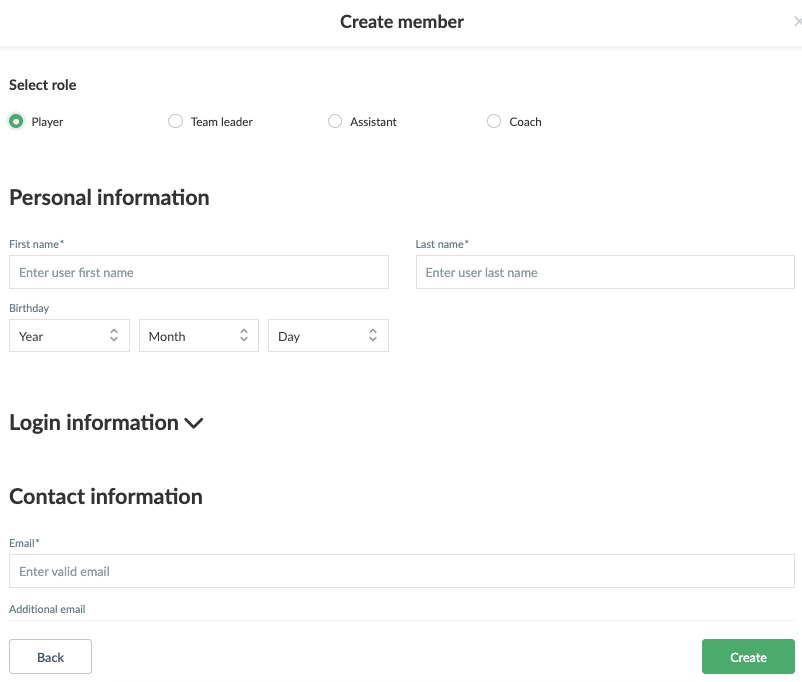Click the Back button
802x682 pixels.
point(51,656)
